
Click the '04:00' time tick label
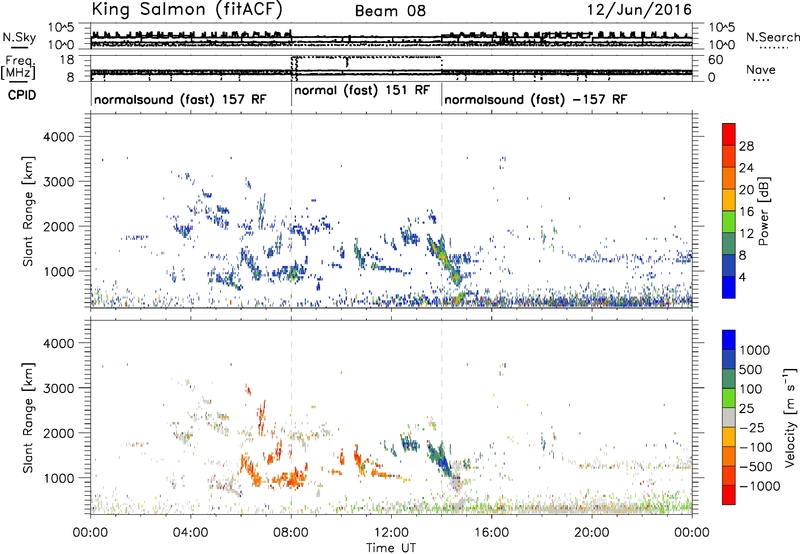pyautogui.click(x=191, y=533)
